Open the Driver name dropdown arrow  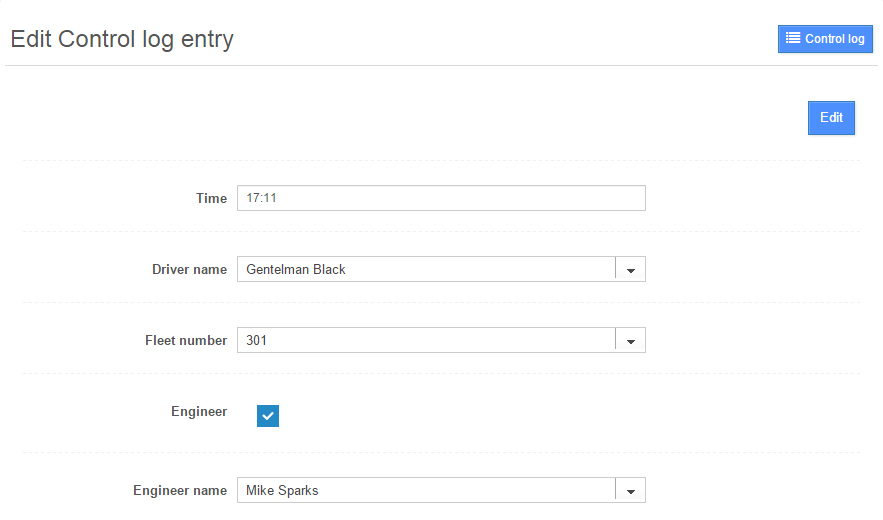click(x=630, y=270)
